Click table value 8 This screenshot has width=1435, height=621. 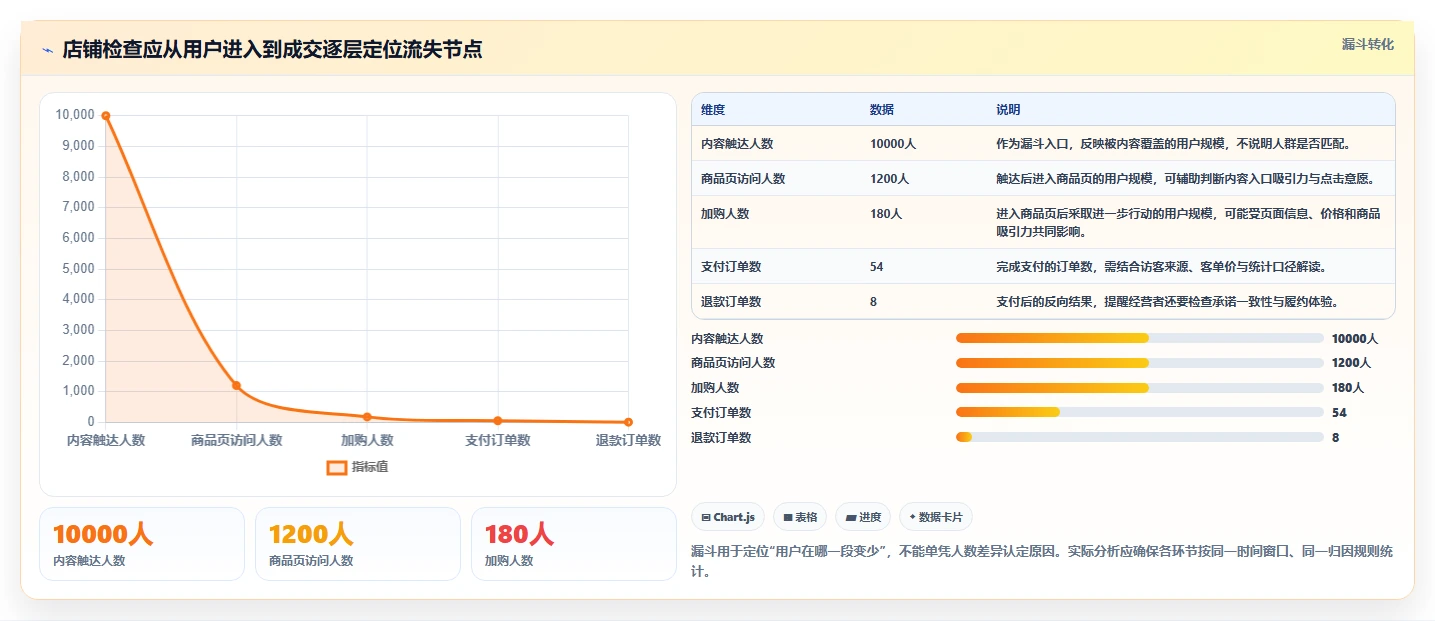[874, 302]
